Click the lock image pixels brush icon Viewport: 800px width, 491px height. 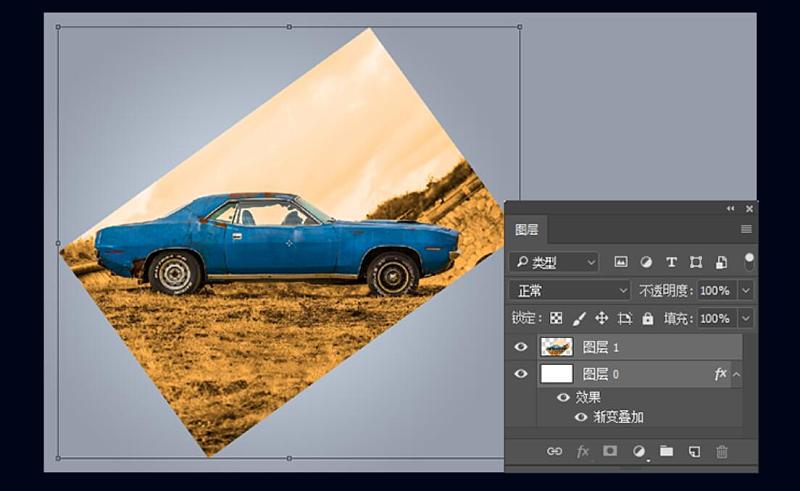[x=579, y=318]
